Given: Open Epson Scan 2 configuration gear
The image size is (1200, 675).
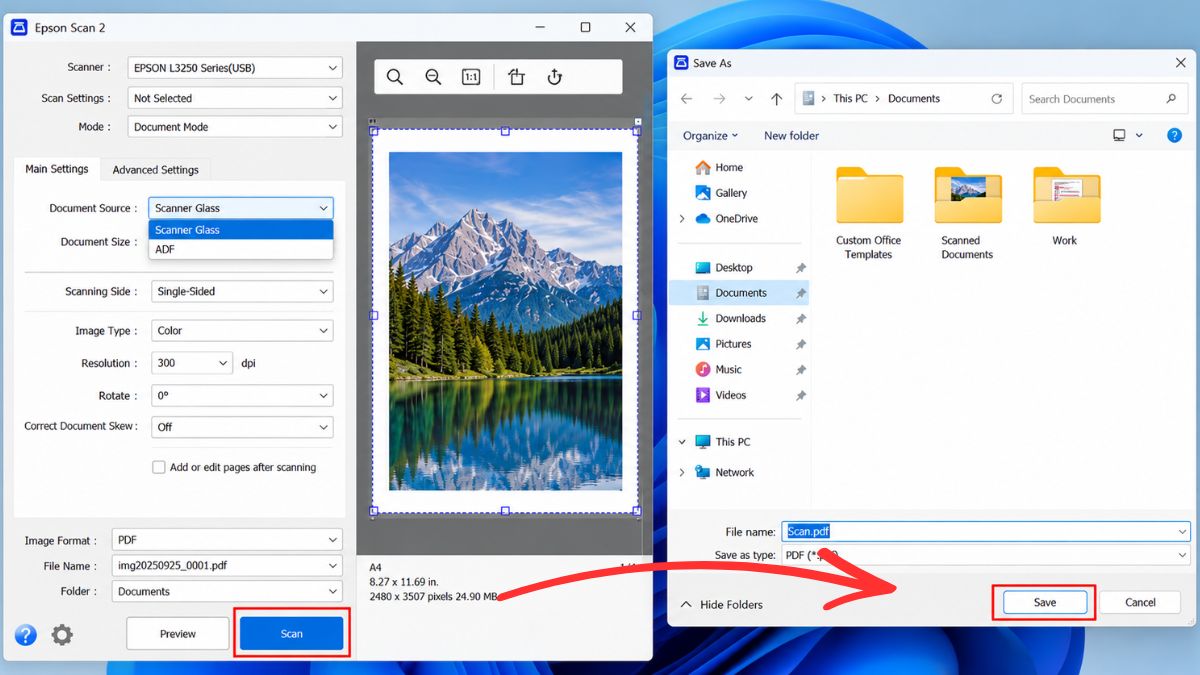Looking at the screenshot, I should 62,634.
